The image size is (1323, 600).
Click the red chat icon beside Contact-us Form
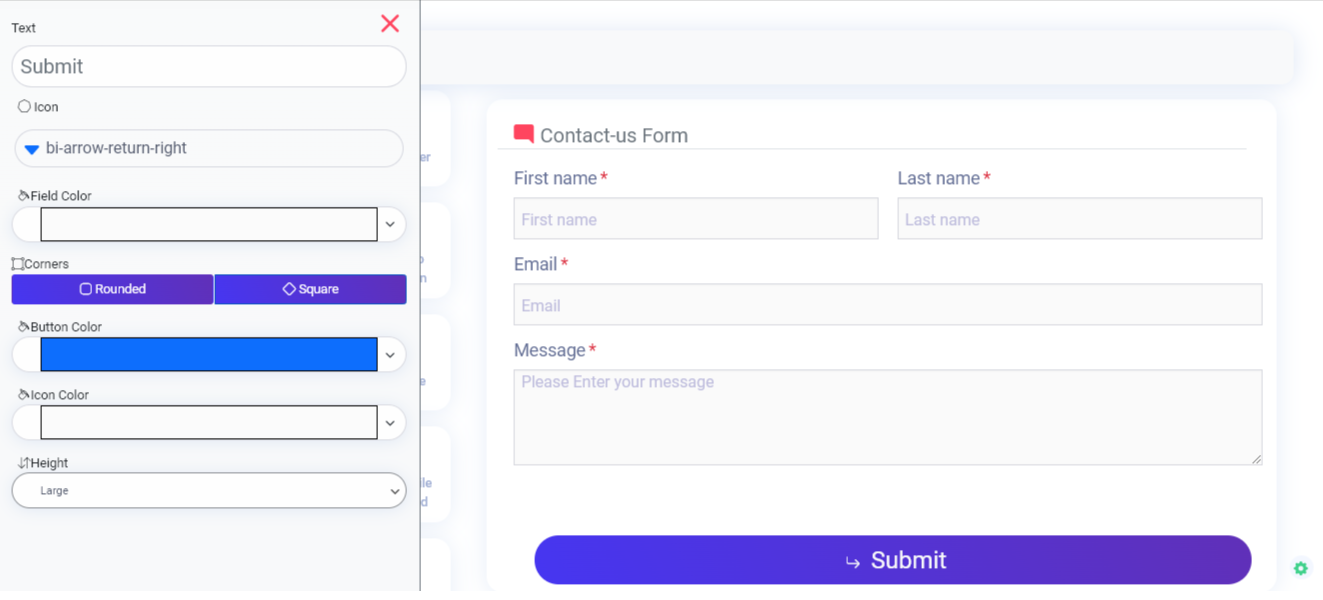[523, 134]
